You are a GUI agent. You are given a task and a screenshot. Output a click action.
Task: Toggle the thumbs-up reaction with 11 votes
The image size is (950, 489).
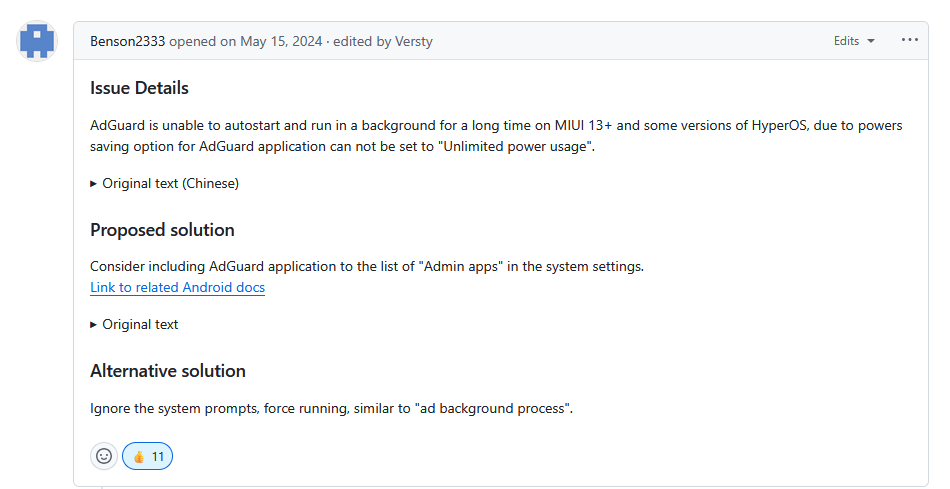pos(147,456)
